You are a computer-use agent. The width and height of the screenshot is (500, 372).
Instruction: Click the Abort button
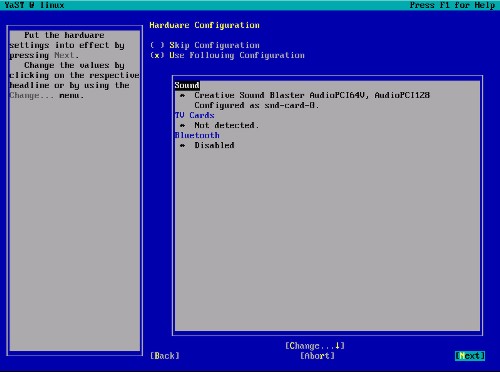coord(317,356)
